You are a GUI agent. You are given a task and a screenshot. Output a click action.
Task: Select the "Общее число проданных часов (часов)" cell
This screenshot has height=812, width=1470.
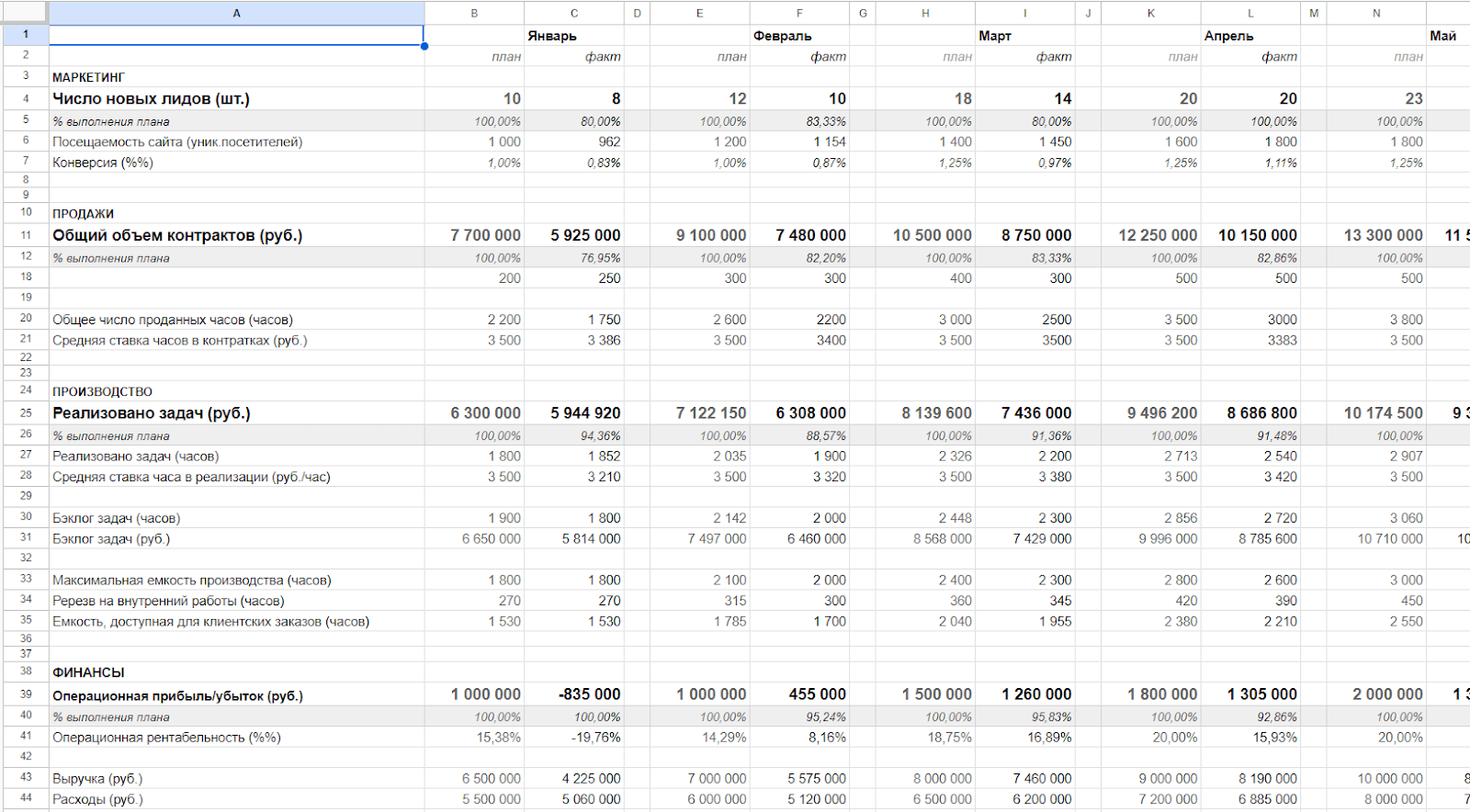[236, 320]
